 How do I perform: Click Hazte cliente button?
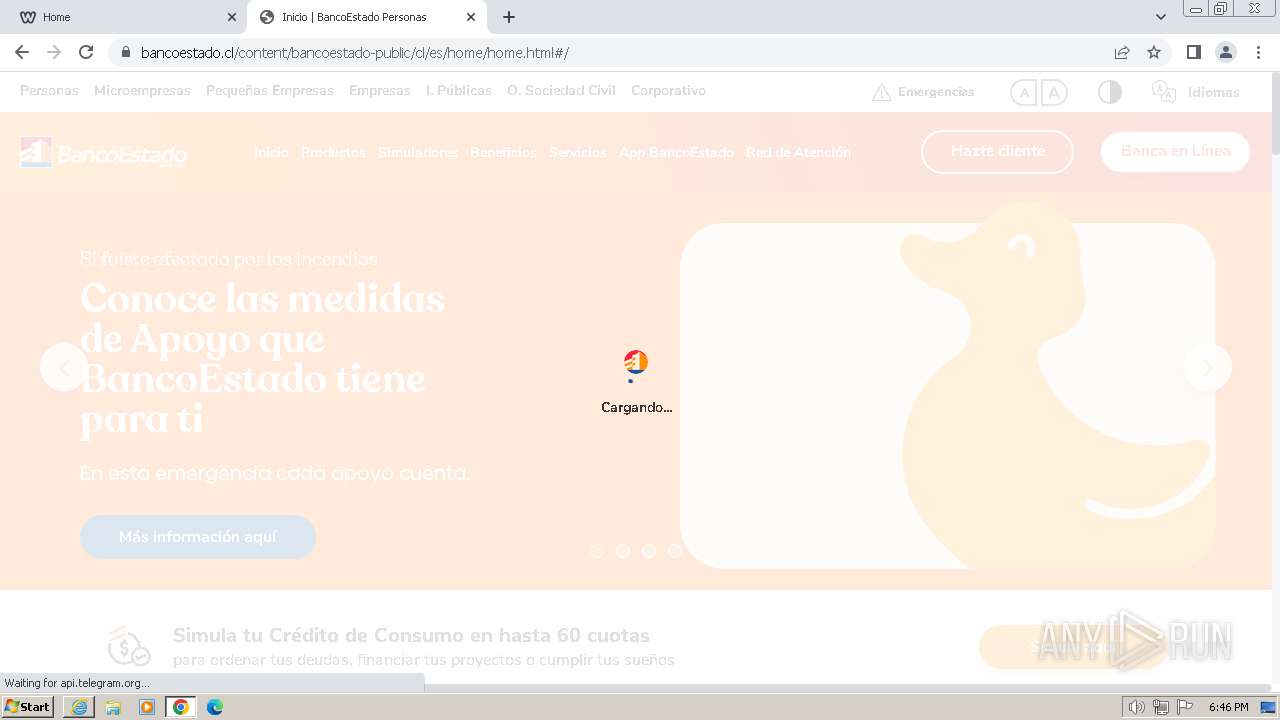[x=997, y=151]
